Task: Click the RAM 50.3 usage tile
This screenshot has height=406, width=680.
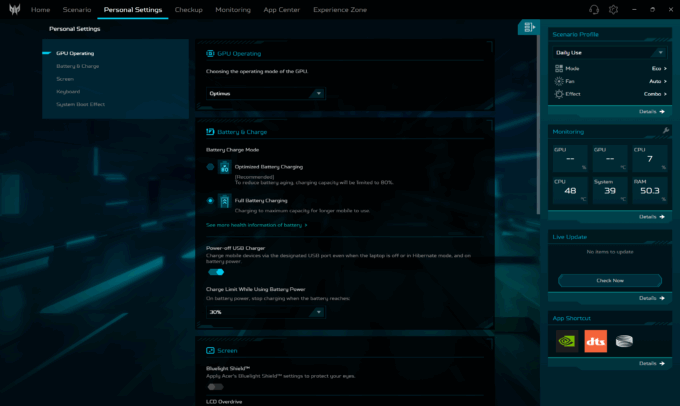Action: [x=649, y=190]
